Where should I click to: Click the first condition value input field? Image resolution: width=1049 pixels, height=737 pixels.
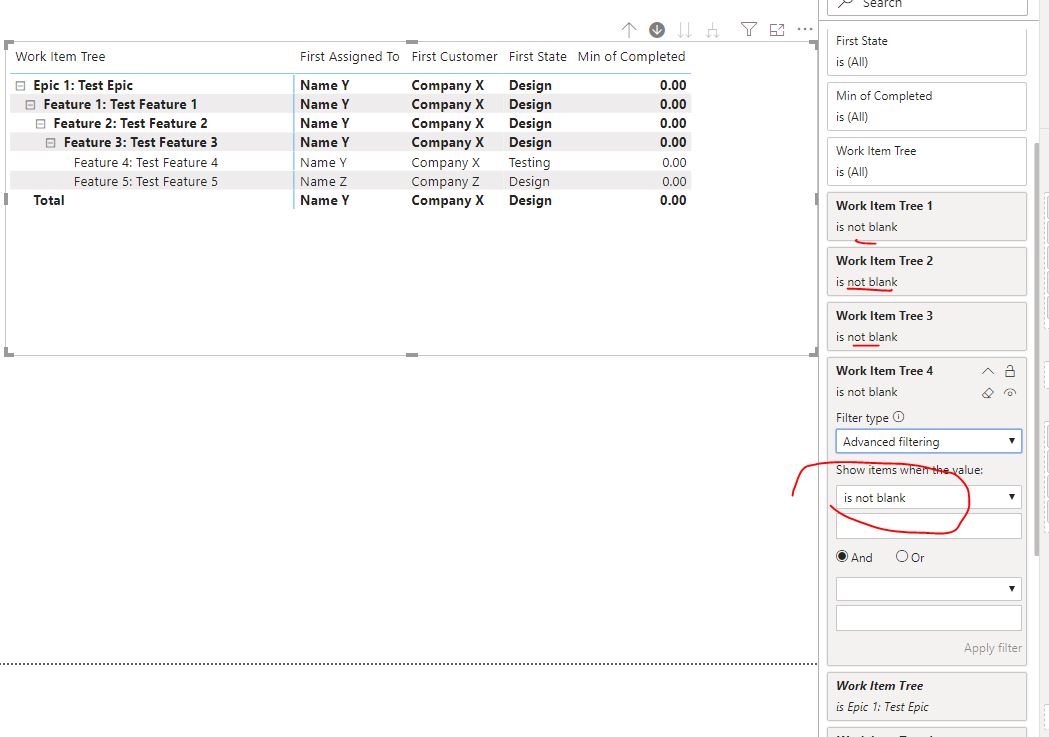pos(929,526)
